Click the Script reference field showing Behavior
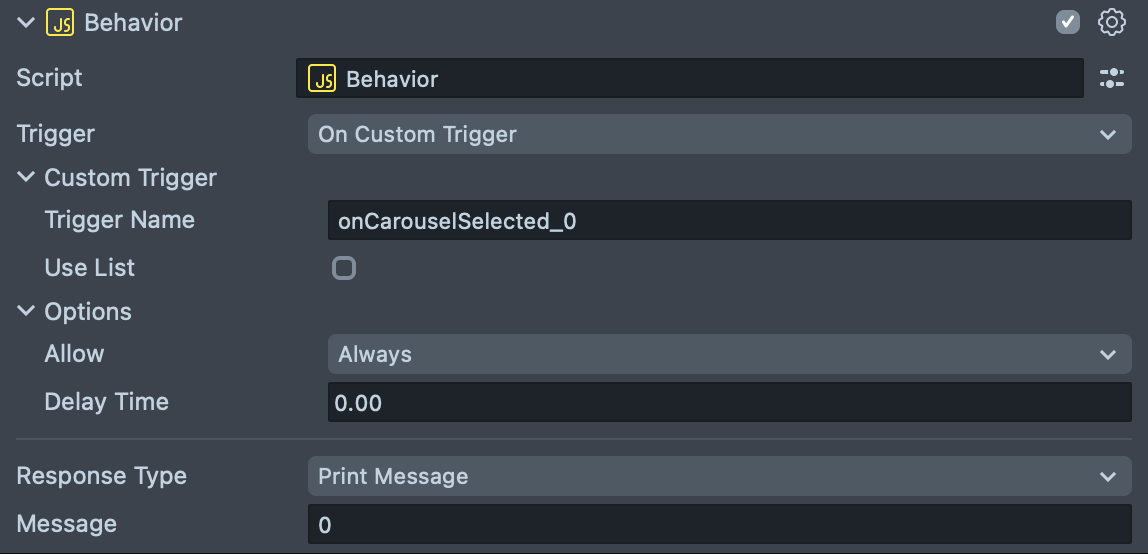This screenshot has height=554, width=1148. point(700,79)
